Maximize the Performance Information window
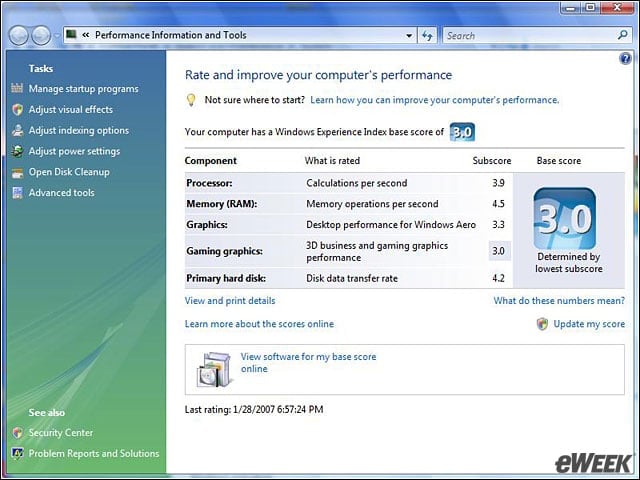Viewport: 640px width, 480px height. [591, 7]
